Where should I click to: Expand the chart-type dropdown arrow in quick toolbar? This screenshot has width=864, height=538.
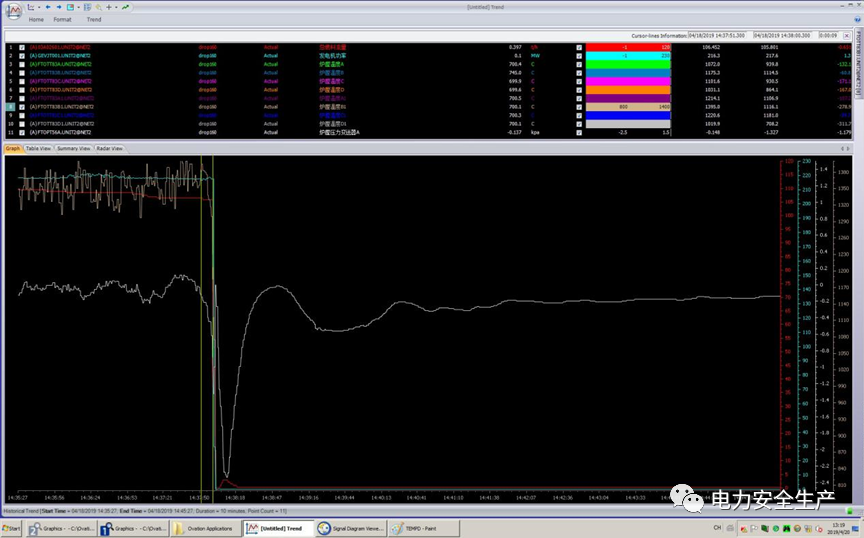coord(38,7)
